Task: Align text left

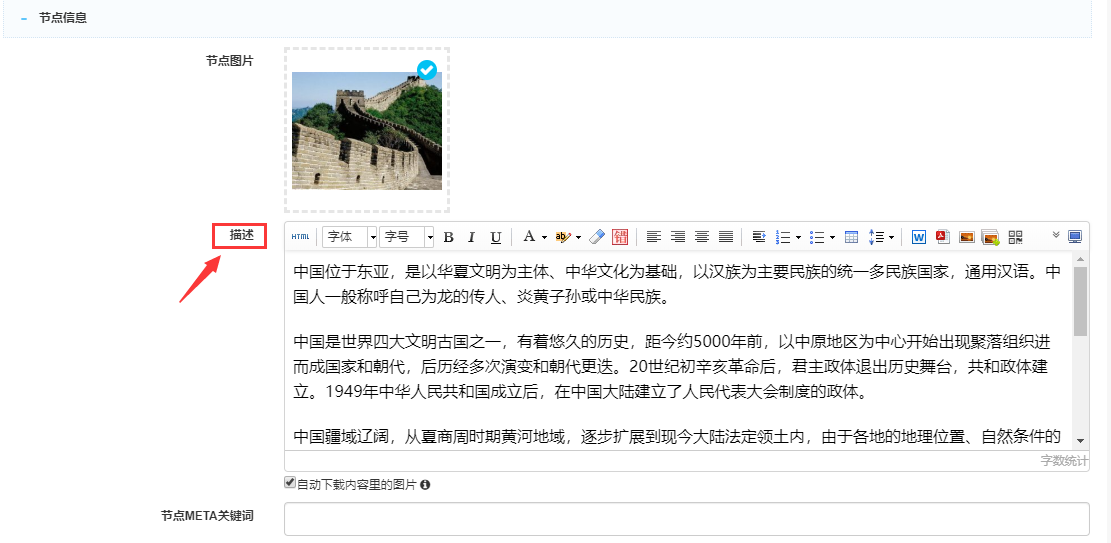Action: (653, 237)
